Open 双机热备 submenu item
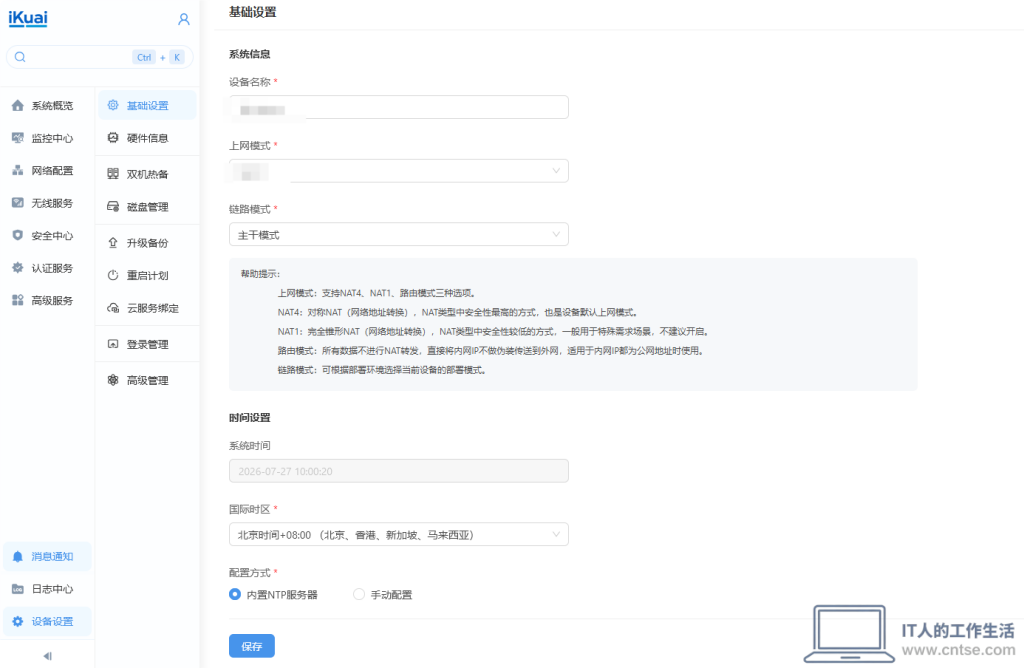 pyautogui.click(x=148, y=174)
